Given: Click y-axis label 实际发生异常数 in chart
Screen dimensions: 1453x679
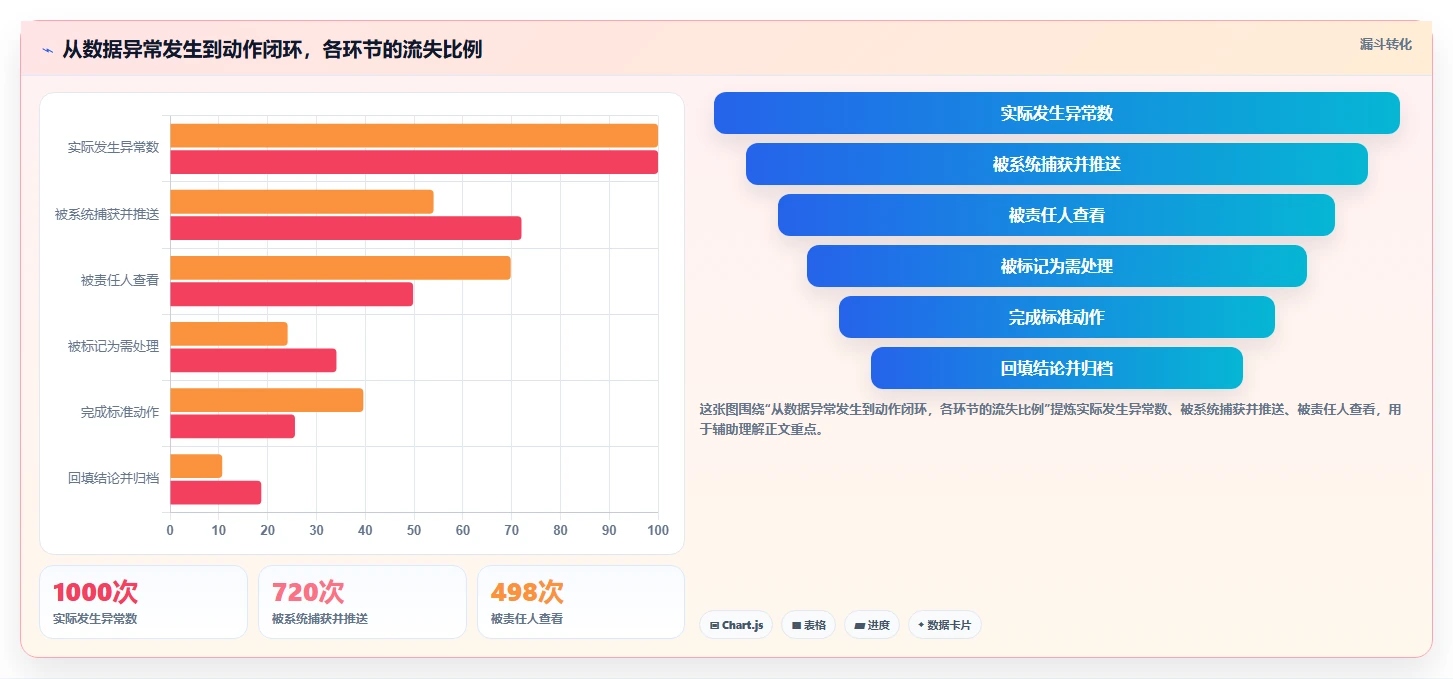Looking at the screenshot, I should pos(113,148).
